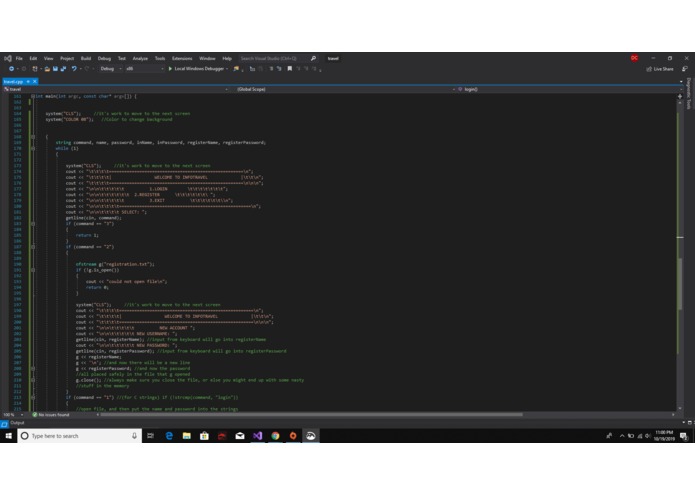Click the split editor handle above scrollbar

pyautogui.click(x=680, y=96)
